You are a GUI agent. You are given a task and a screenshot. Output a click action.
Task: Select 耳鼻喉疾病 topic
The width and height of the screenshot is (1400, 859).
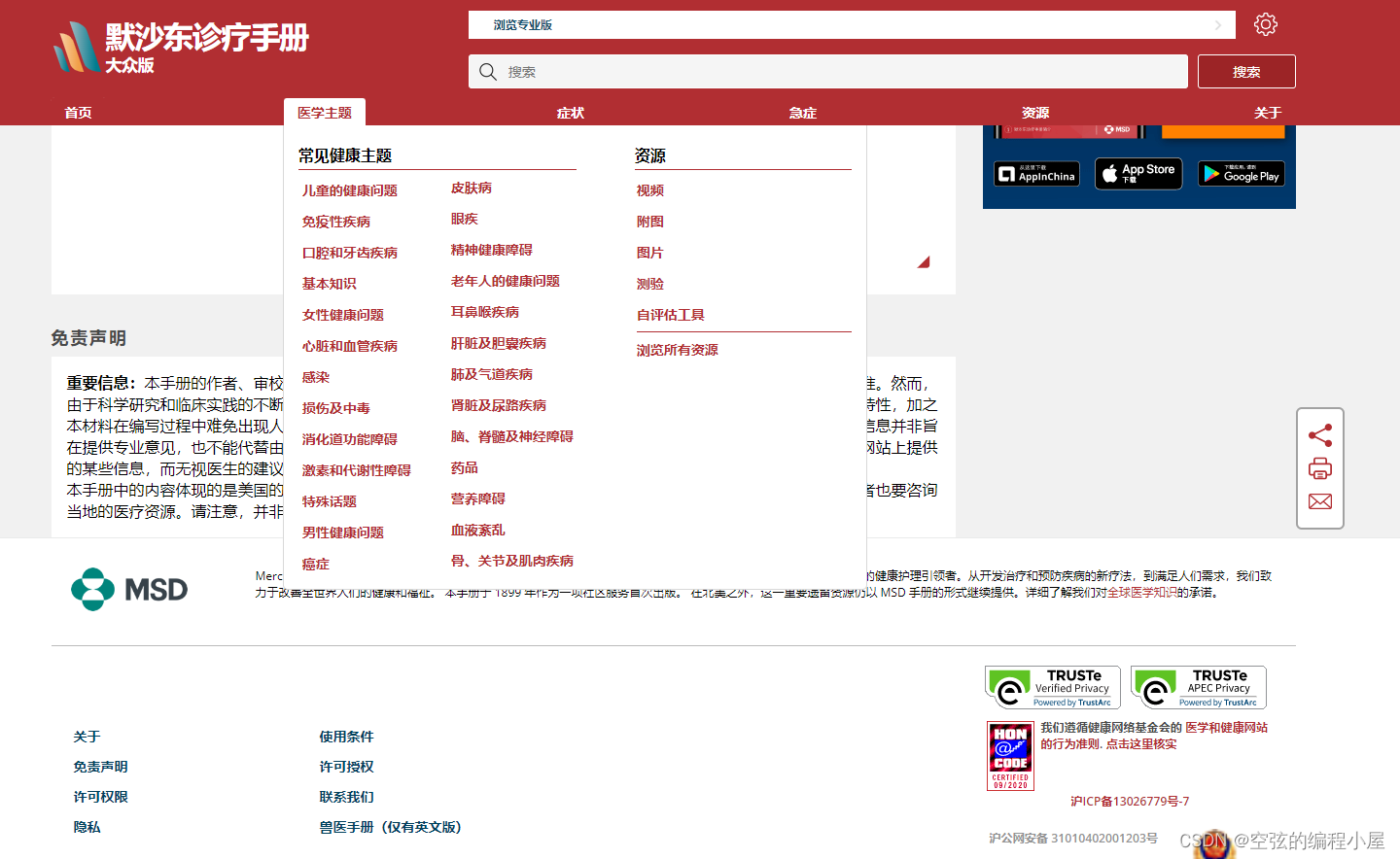pos(485,312)
